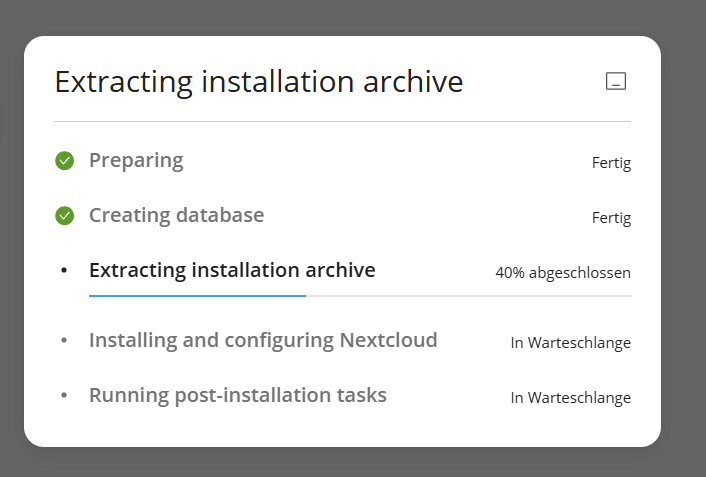Click the Fertig status for Creating database
Image resolution: width=706 pixels, height=477 pixels.
(x=611, y=217)
